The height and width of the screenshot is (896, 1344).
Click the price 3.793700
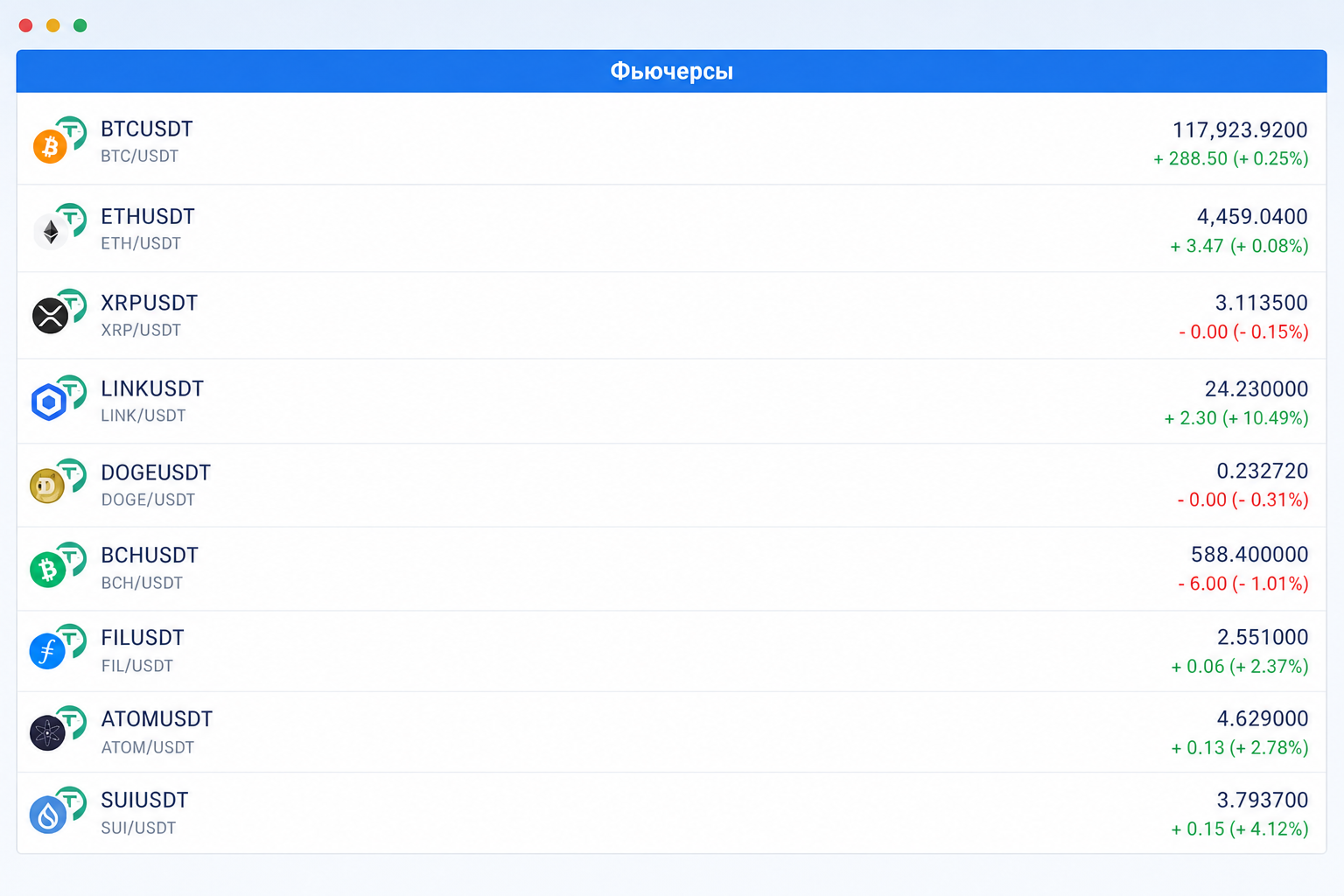(x=1263, y=800)
